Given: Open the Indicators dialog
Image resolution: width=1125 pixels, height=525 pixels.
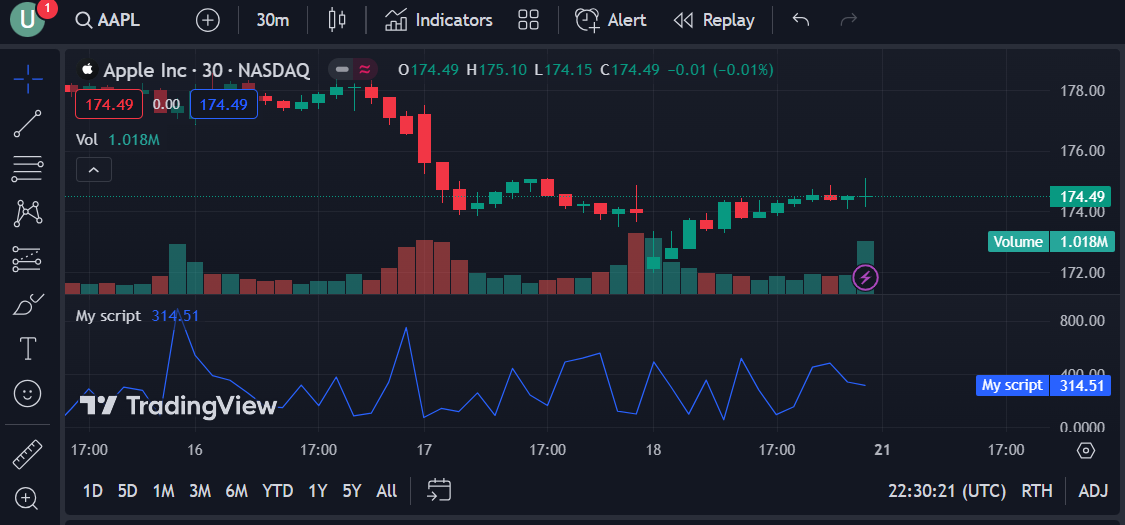Looking at the screenshot, I should (x=438, y=20).
